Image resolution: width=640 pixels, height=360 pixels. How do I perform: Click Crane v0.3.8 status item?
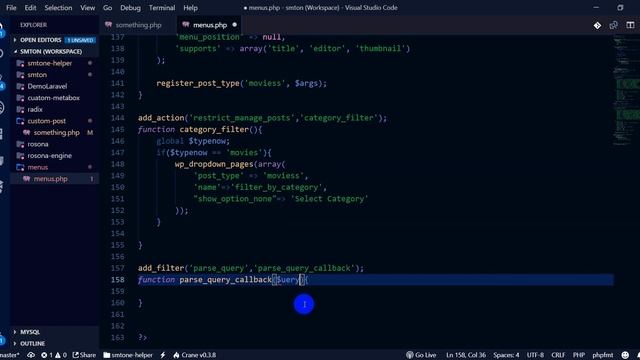coord(195,355)
